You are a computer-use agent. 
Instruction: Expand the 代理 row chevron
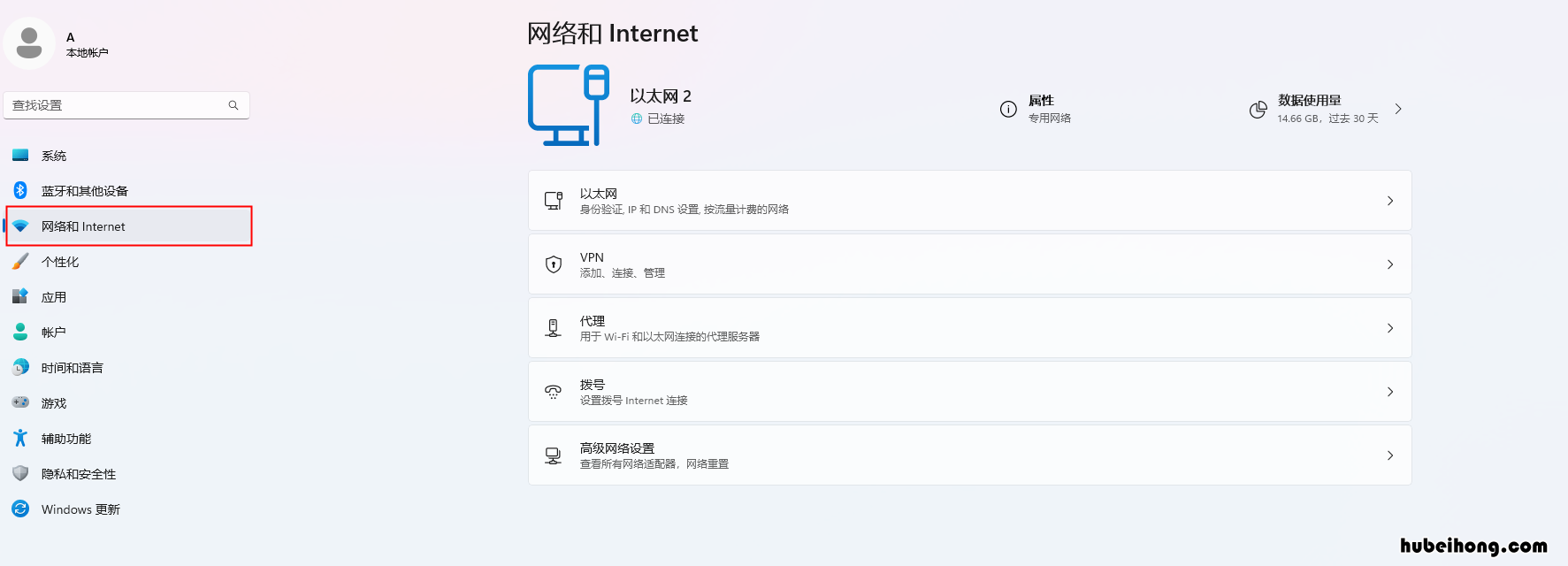[1390, 328]
